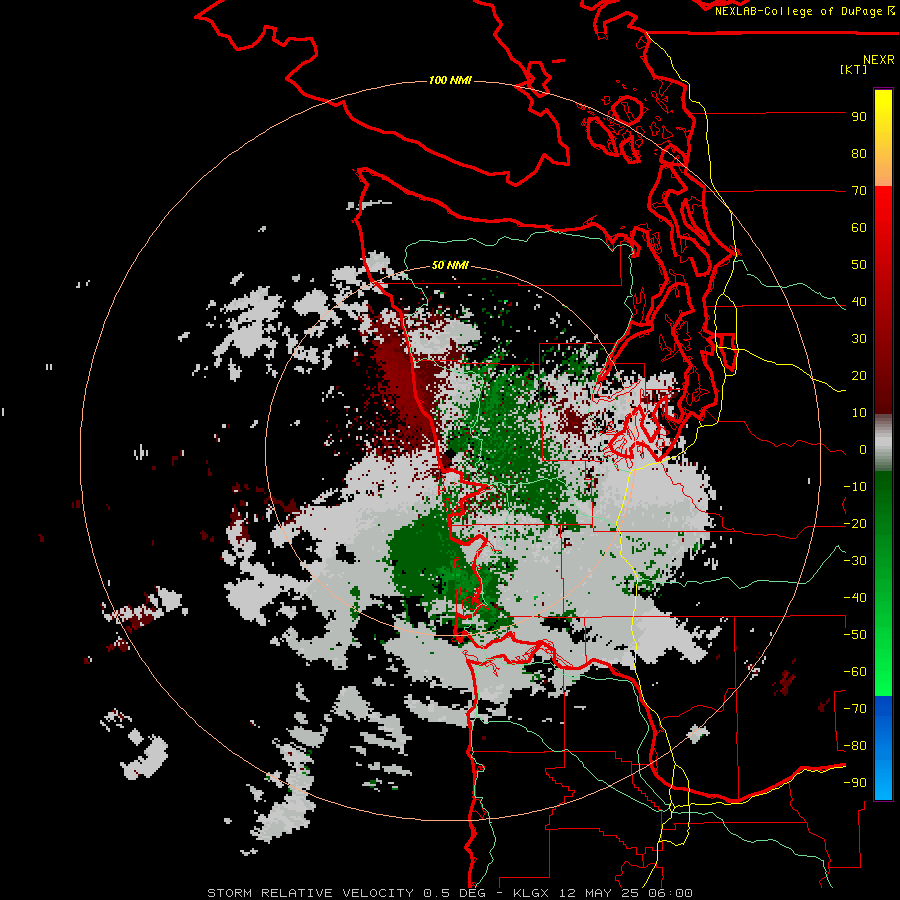Click the 06:00 time in caption
This screenshot has width=900, height=900.
[x=668, y=893]
